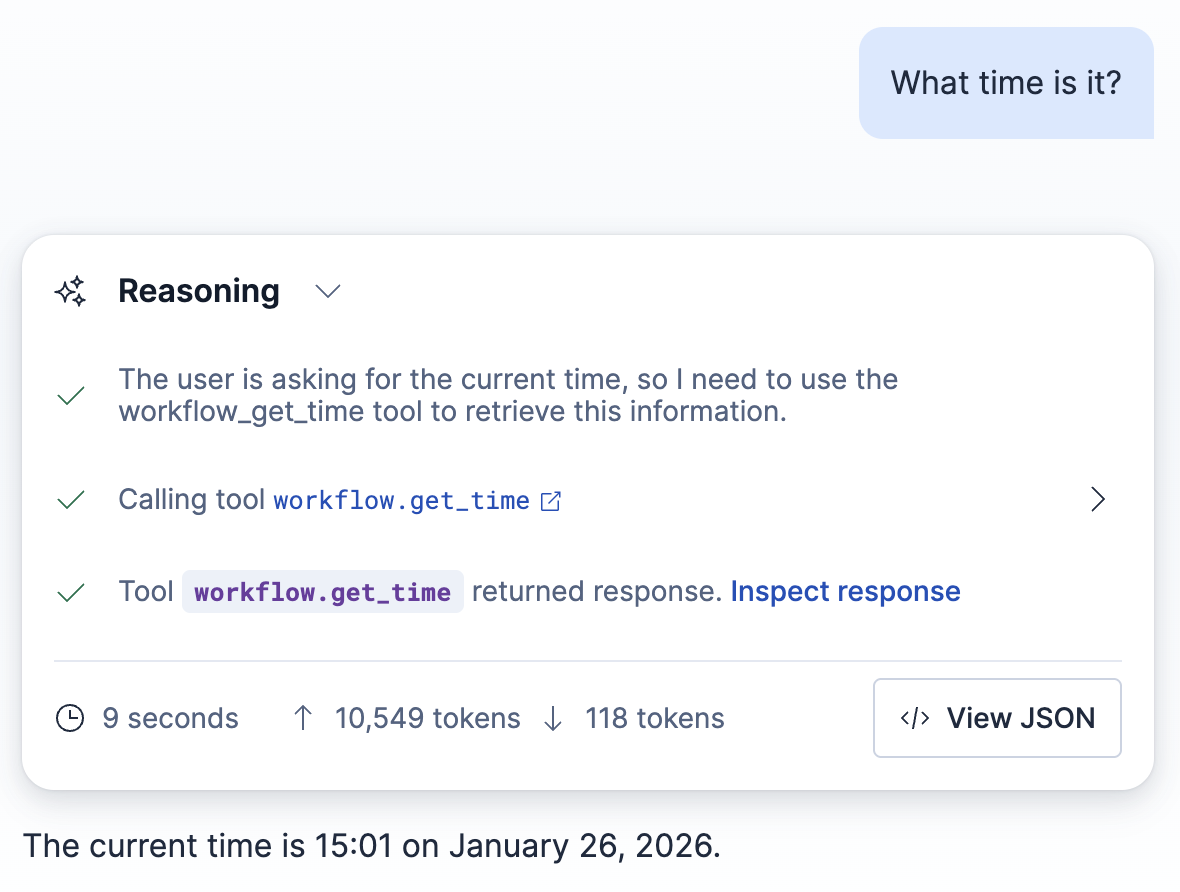Click the up arrow icon before 10,549 tokens

coord(303,718)
